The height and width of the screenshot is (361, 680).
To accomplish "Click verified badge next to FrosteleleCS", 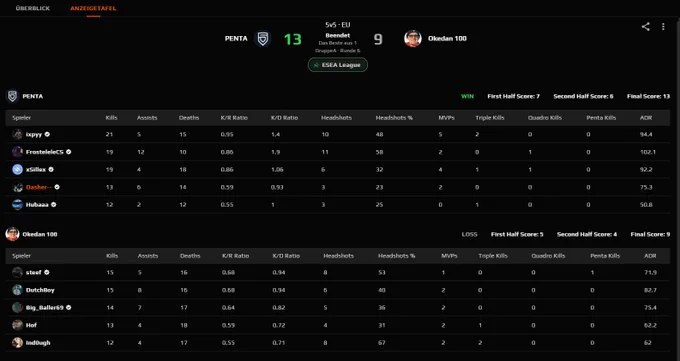I will click(69, 152).
